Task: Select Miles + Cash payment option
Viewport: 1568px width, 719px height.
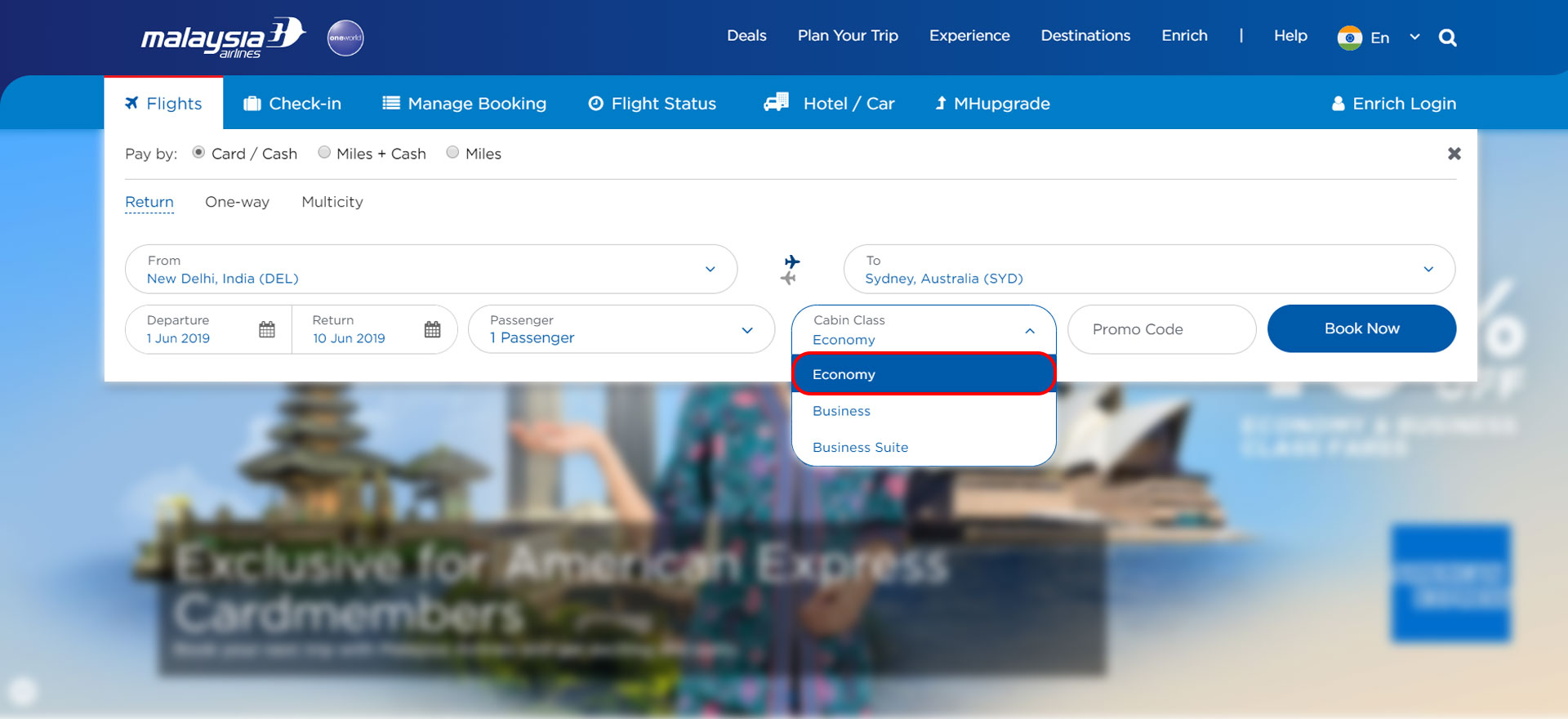Action: (324, 153)
